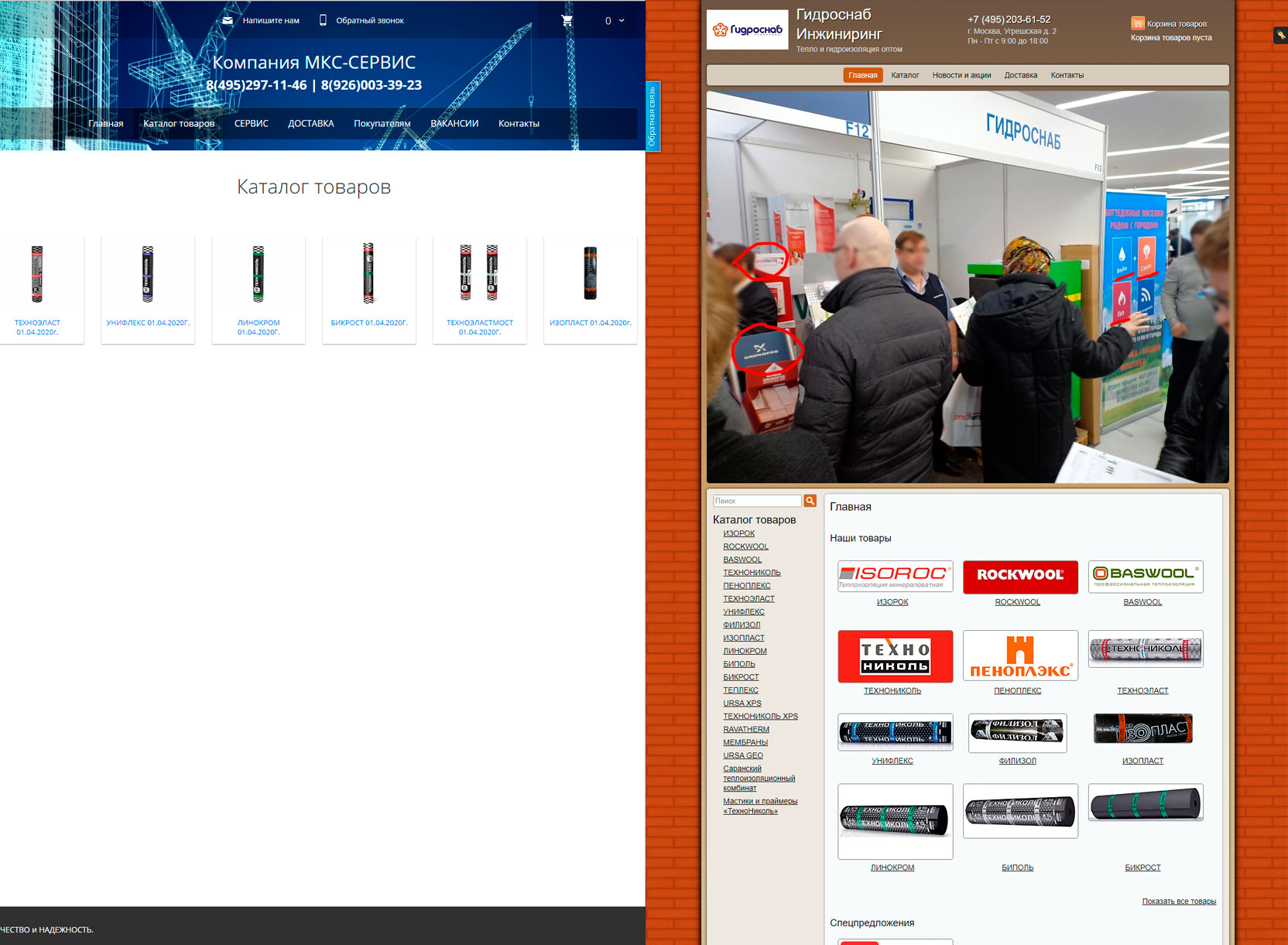The height and width of the screenshot is (945, 1288).
Task: Click the Поиск search input field
Action: (757, 501)
